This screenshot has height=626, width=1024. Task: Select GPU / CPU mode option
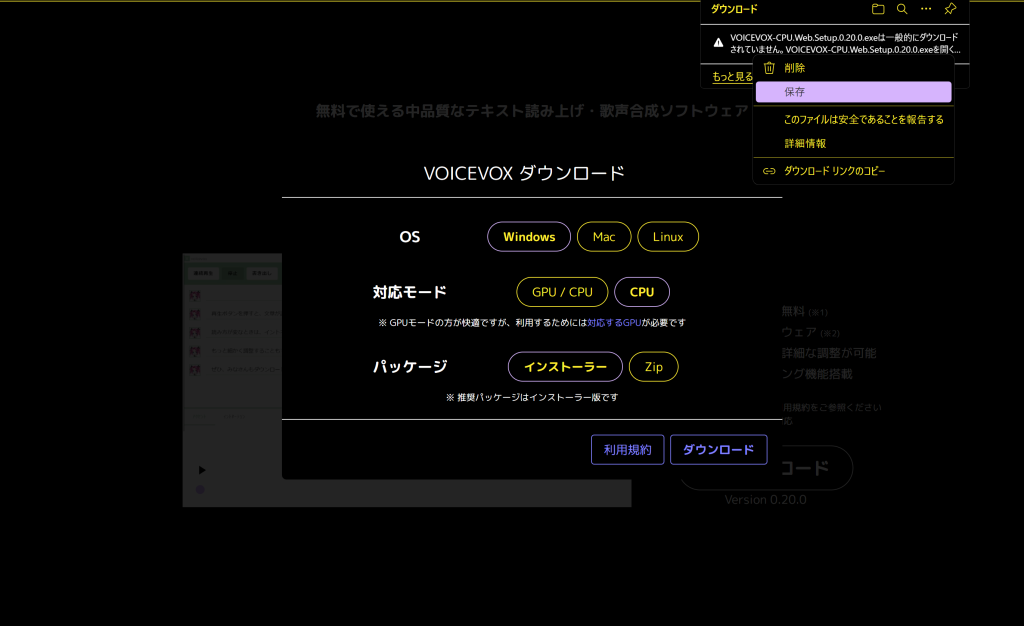[x=562, y=292]
